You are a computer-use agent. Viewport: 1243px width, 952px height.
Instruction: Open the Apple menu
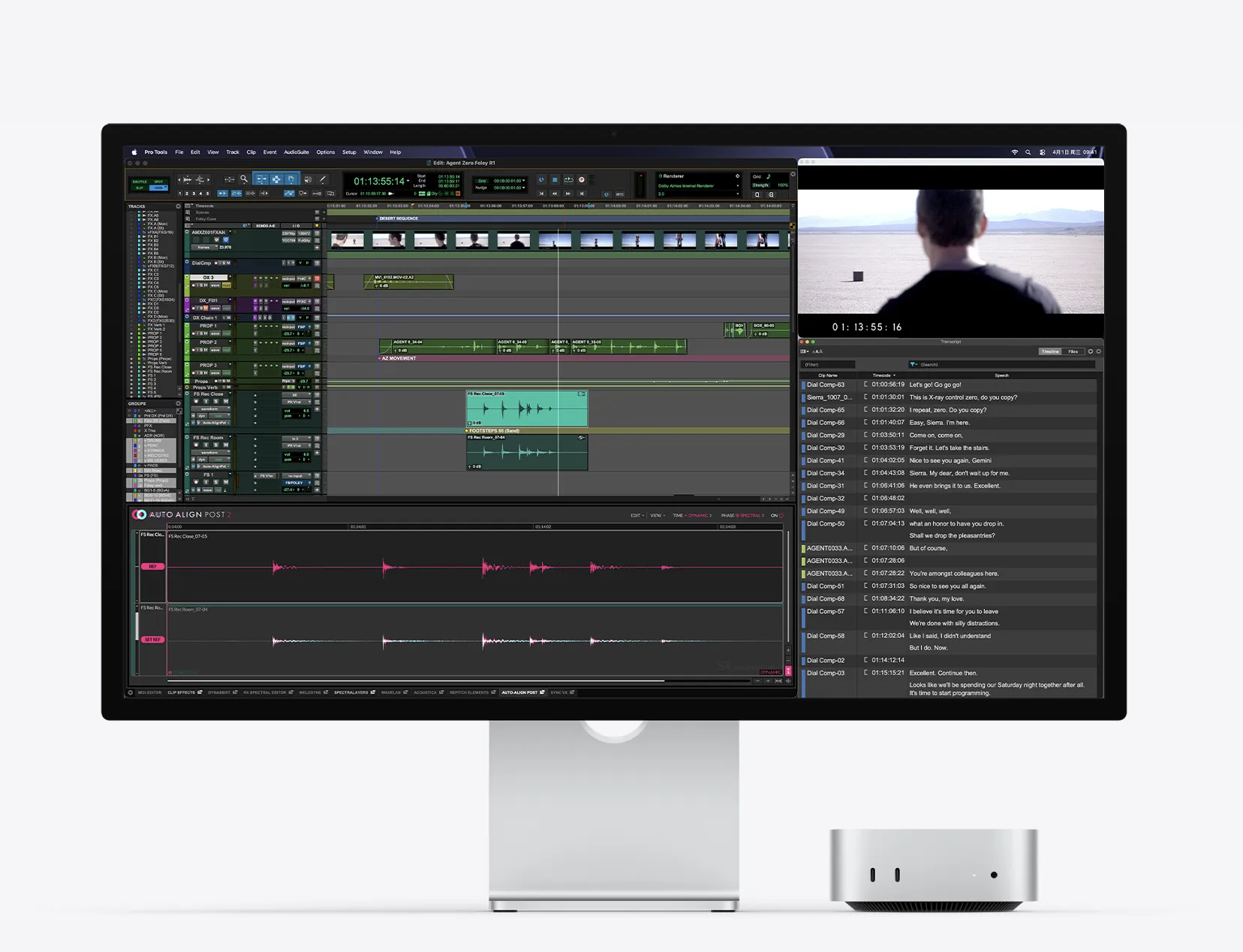click(134, 152)
